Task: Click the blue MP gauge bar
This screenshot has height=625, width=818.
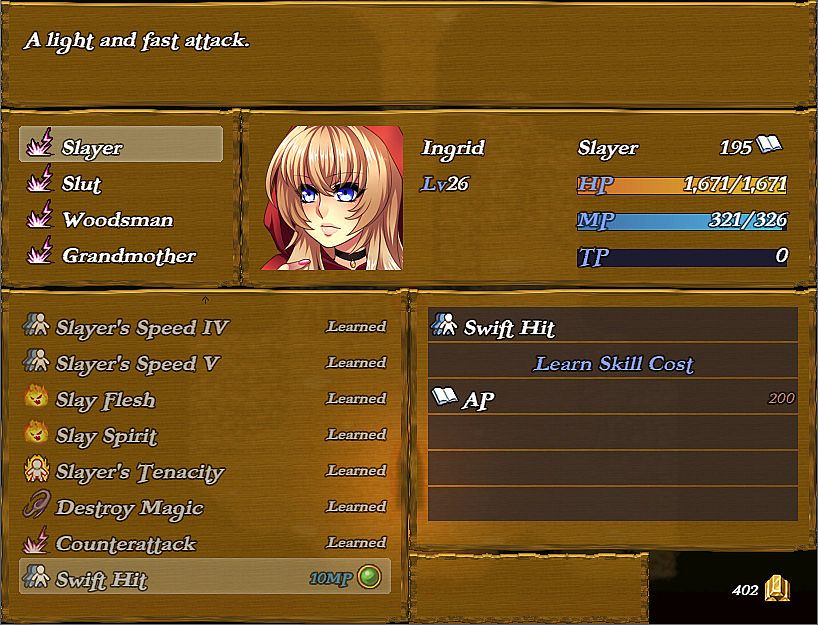Action: pyautogui.click(x=682, y=221)
